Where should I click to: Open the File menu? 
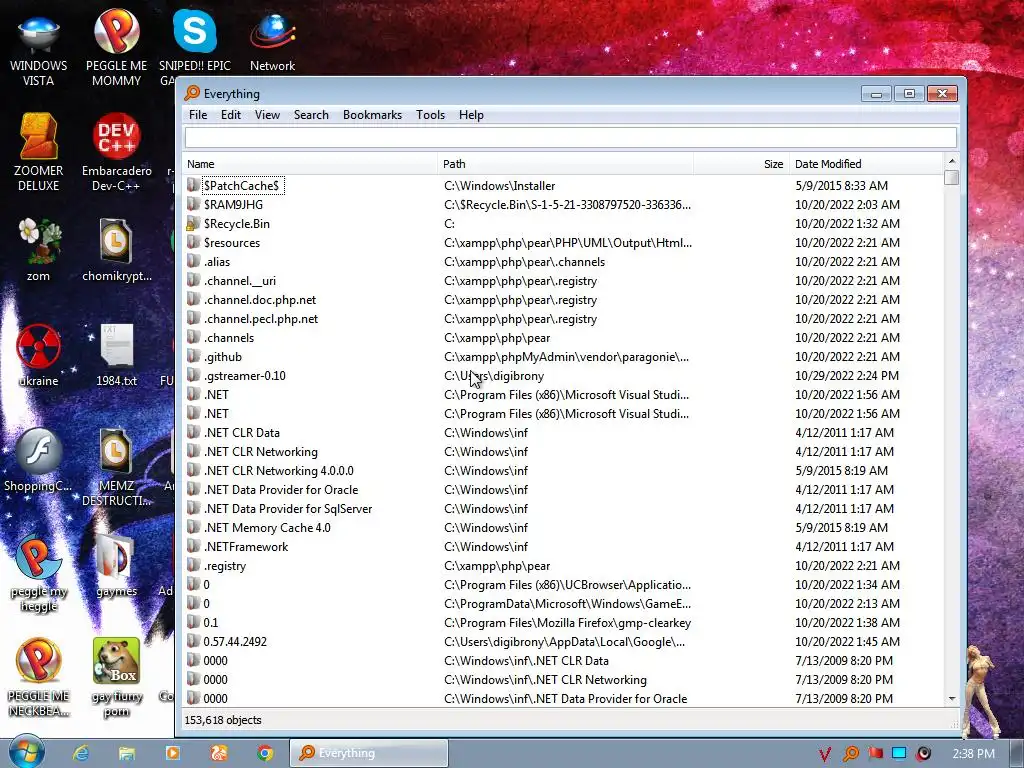pos(198,115)
